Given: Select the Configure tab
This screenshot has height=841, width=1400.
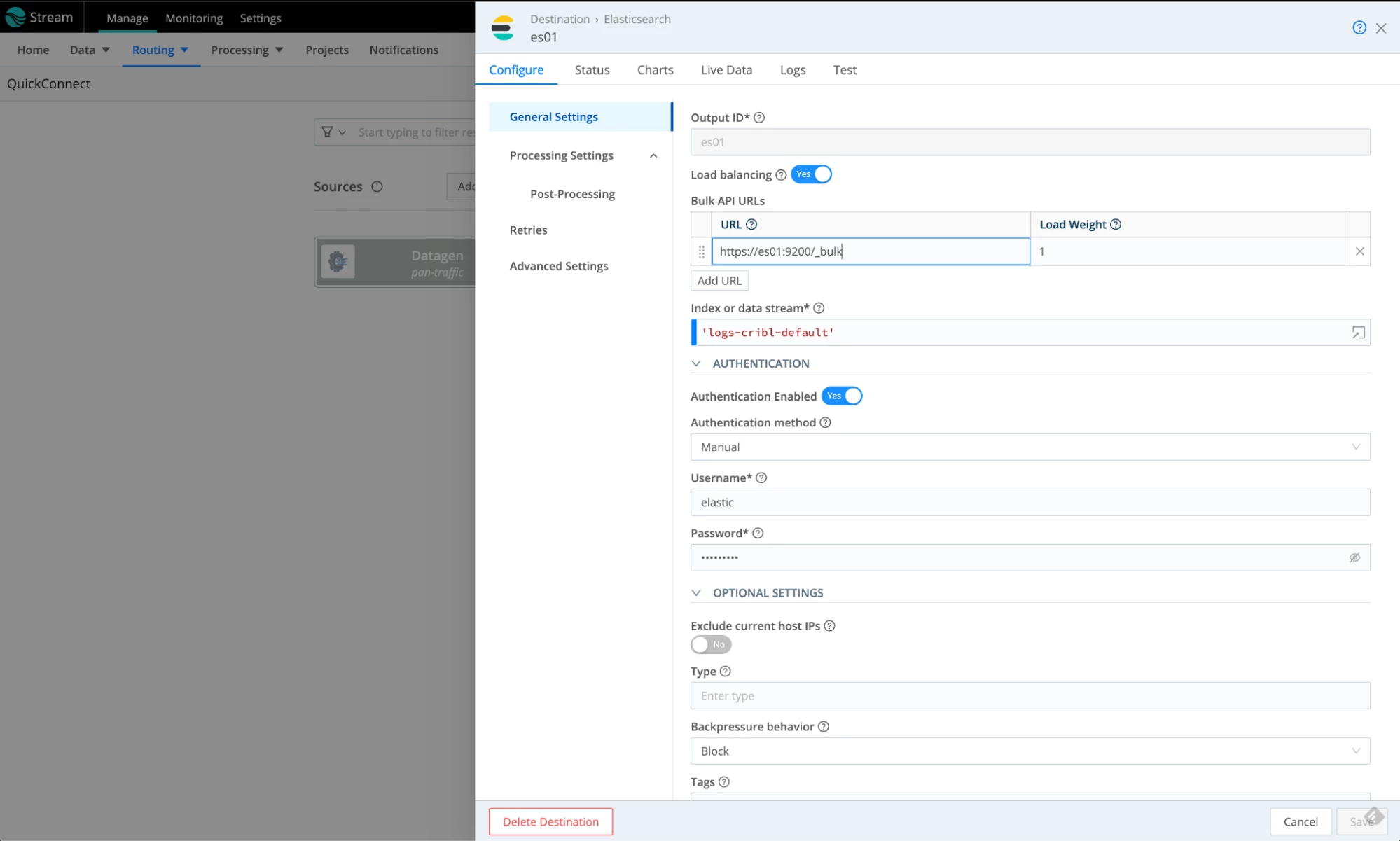Looking at the screenshot, I should tap(516, 69).
